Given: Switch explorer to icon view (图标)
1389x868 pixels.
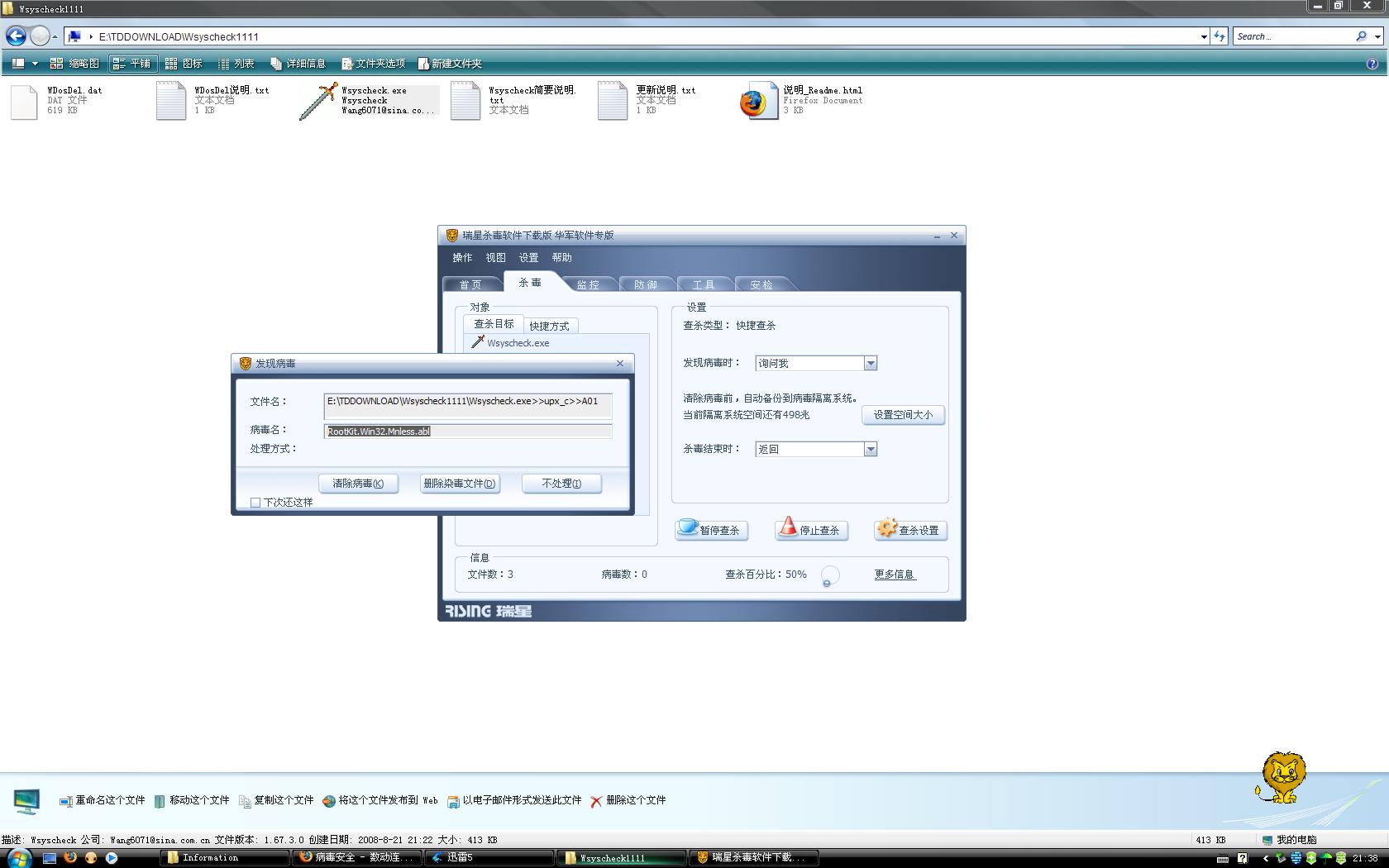Looking at the screenshot, I should pyautogui.click(x=184, y=64).
